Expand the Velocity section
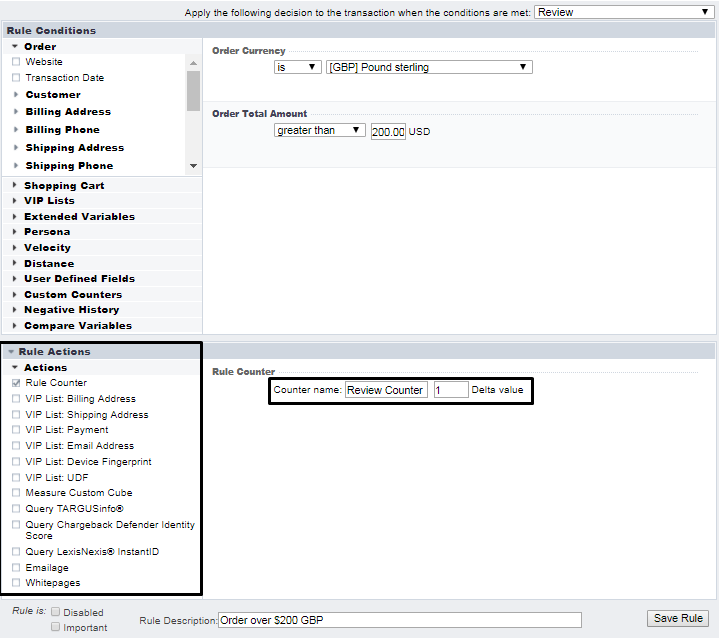Screen dimensions: 719x638 pyautogui.click(x=15, y=247)
